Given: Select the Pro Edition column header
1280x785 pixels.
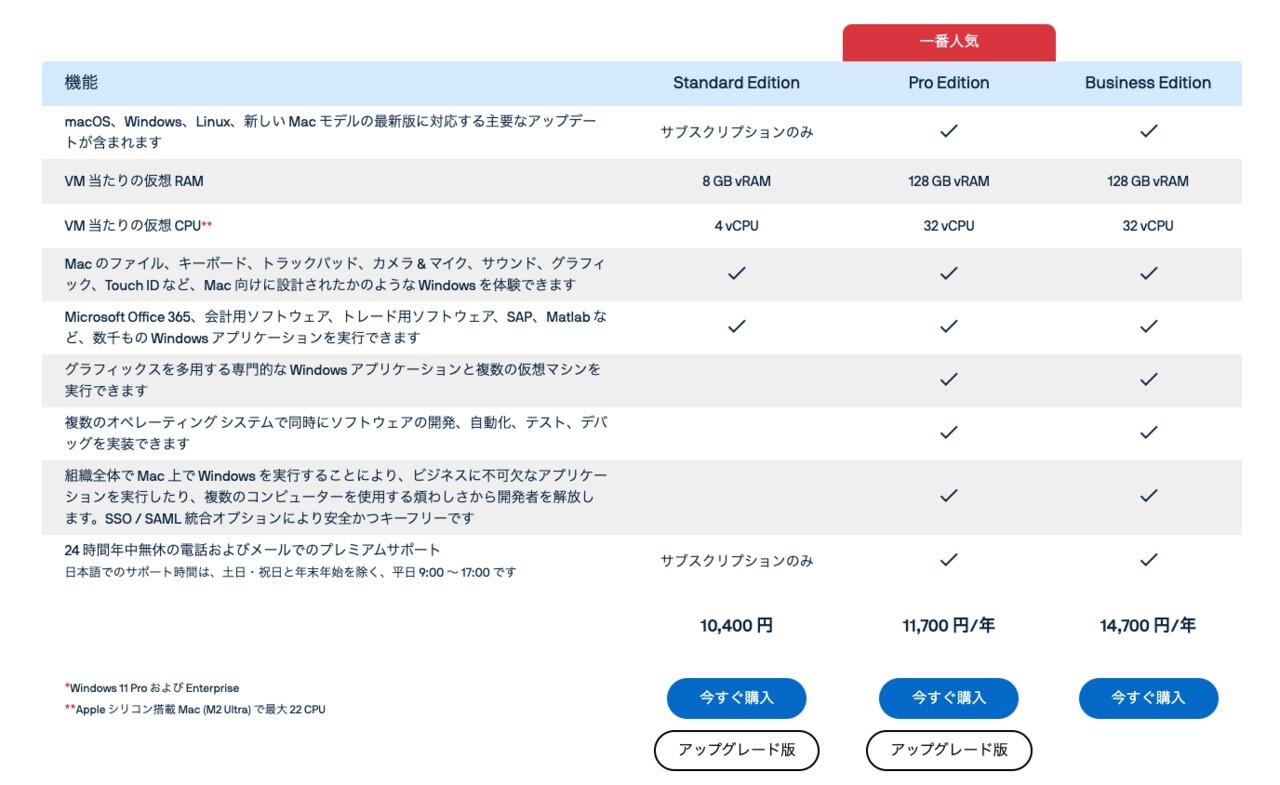Looking at the screenshot, I should [948, 83].
